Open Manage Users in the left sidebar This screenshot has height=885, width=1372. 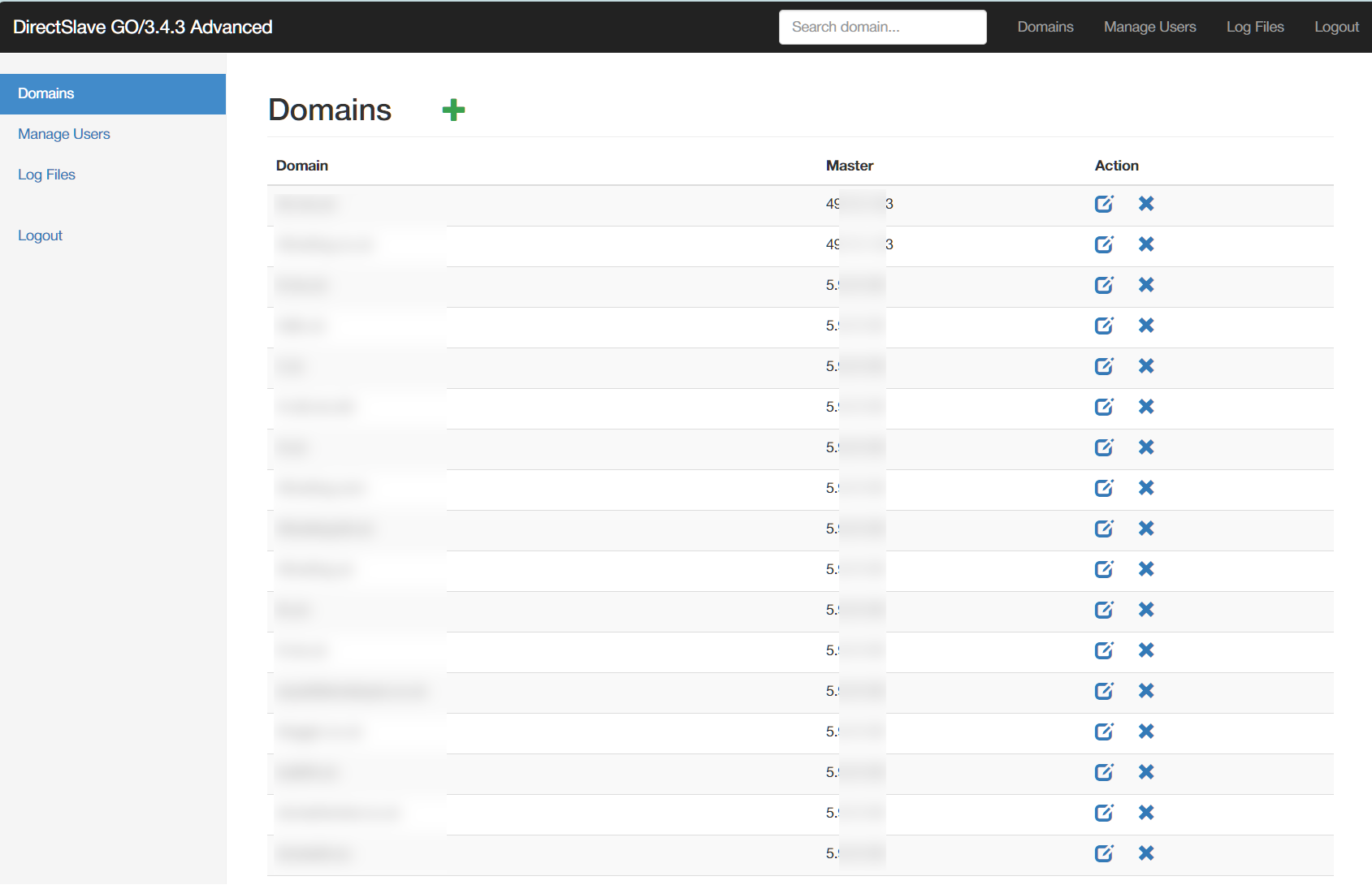64,134
